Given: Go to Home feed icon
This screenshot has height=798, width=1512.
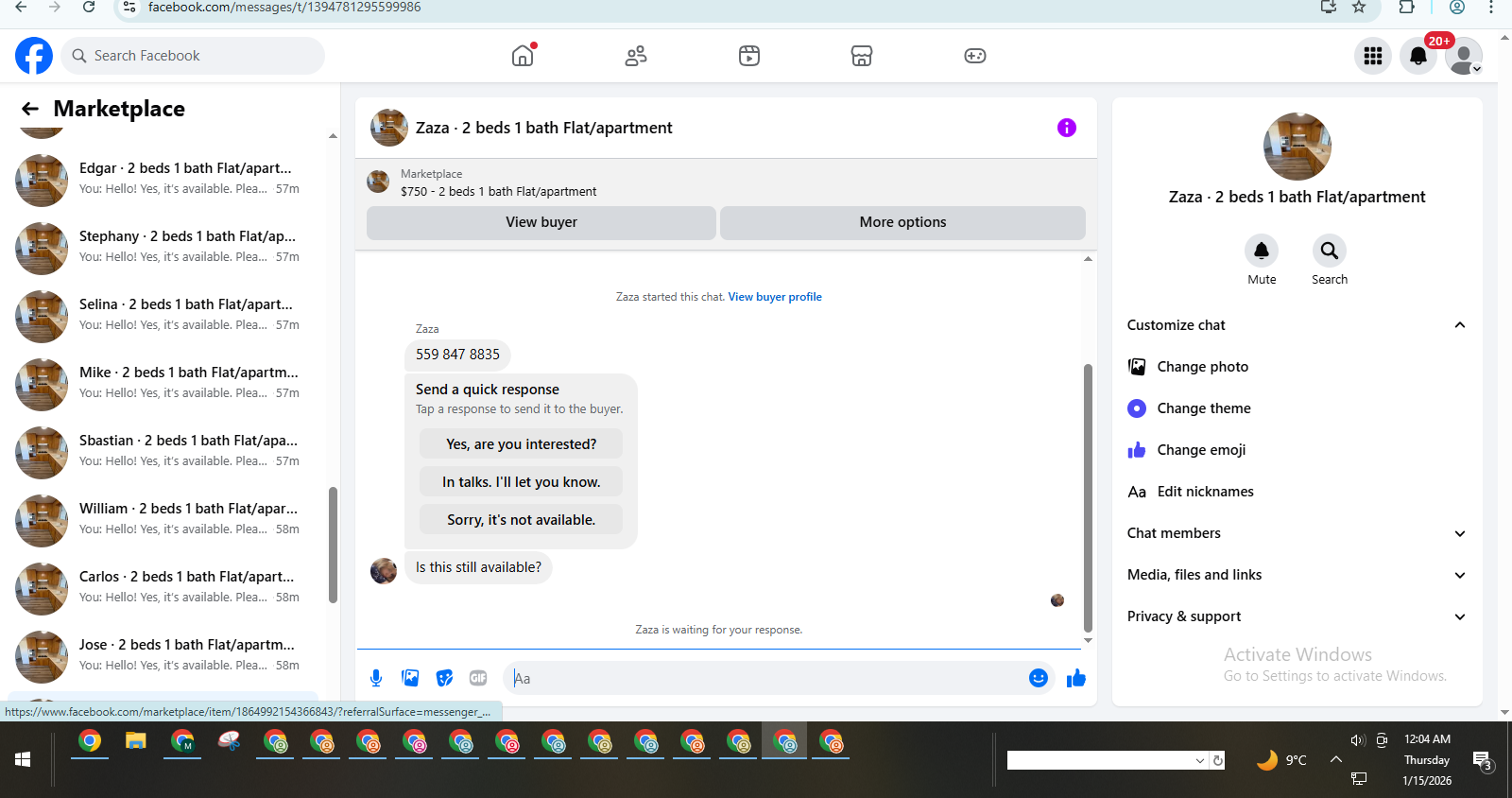Looking at the screenshot, I should point(523,56).
